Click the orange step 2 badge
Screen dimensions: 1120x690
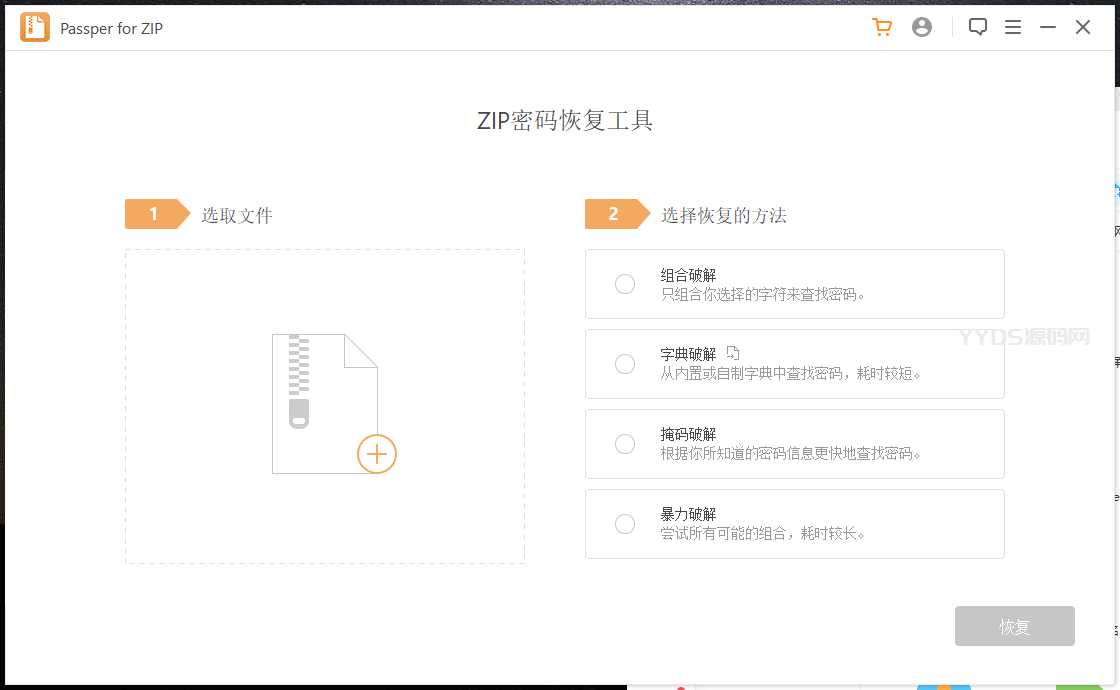click(x=615, y=214)
